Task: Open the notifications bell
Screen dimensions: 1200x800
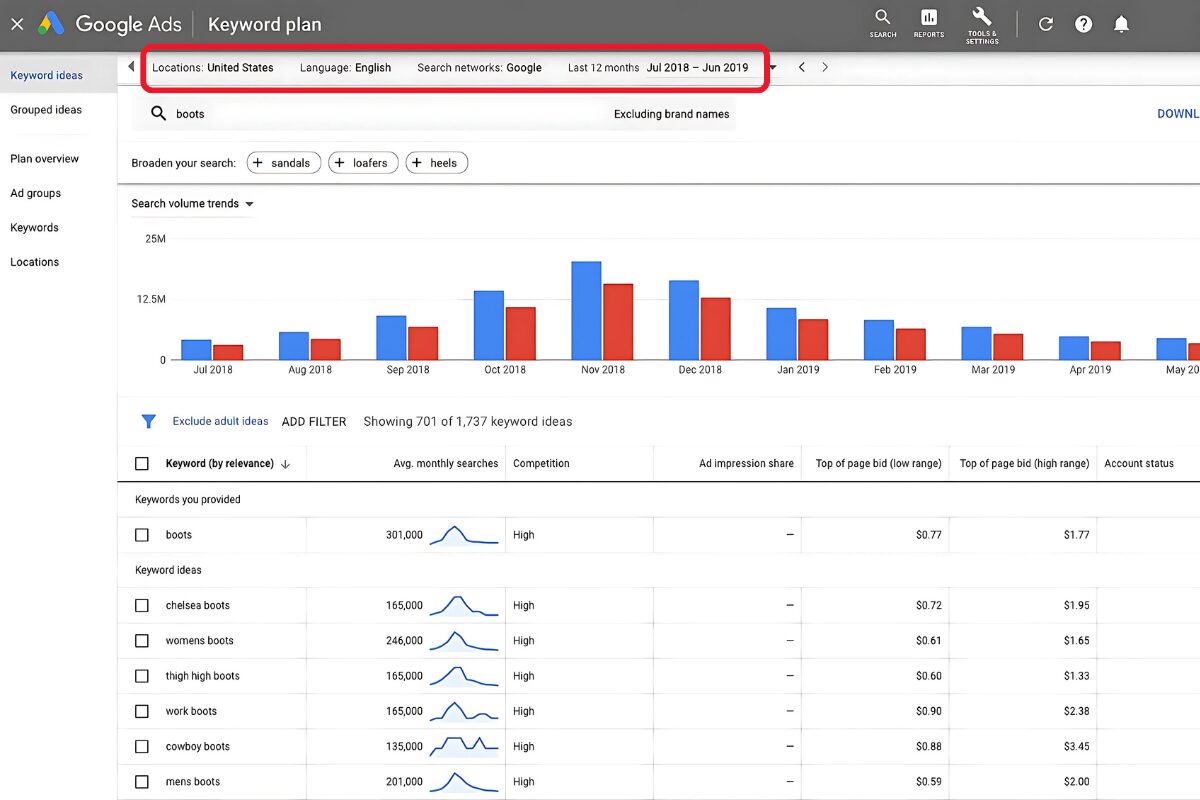Action: pos(1122,24)
